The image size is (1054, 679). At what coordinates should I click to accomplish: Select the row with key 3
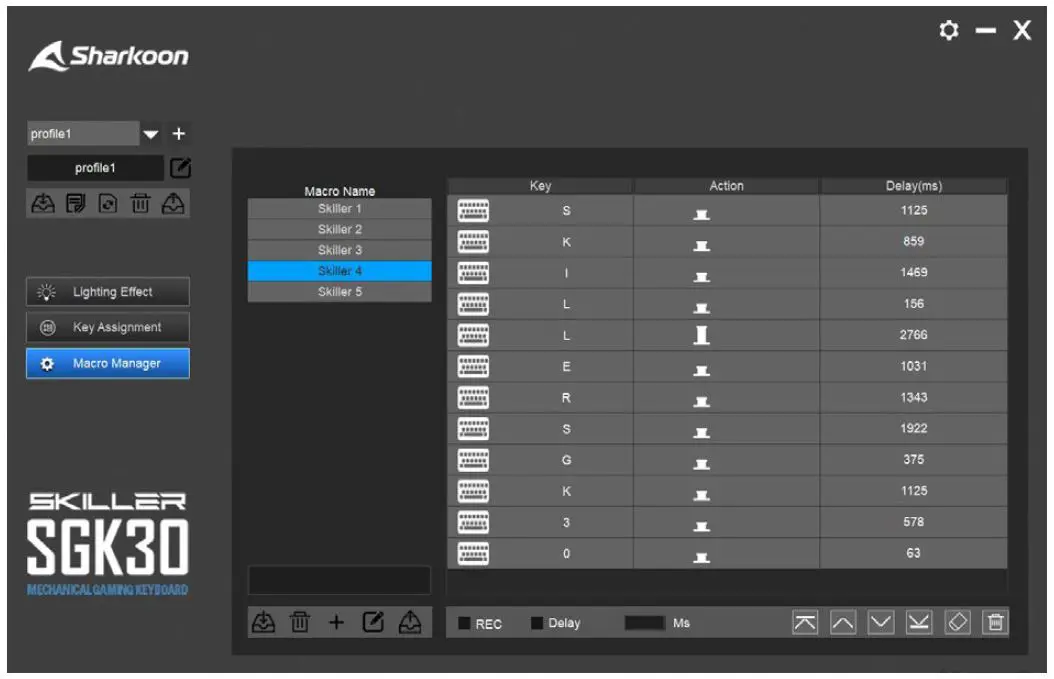coord(727,522)
